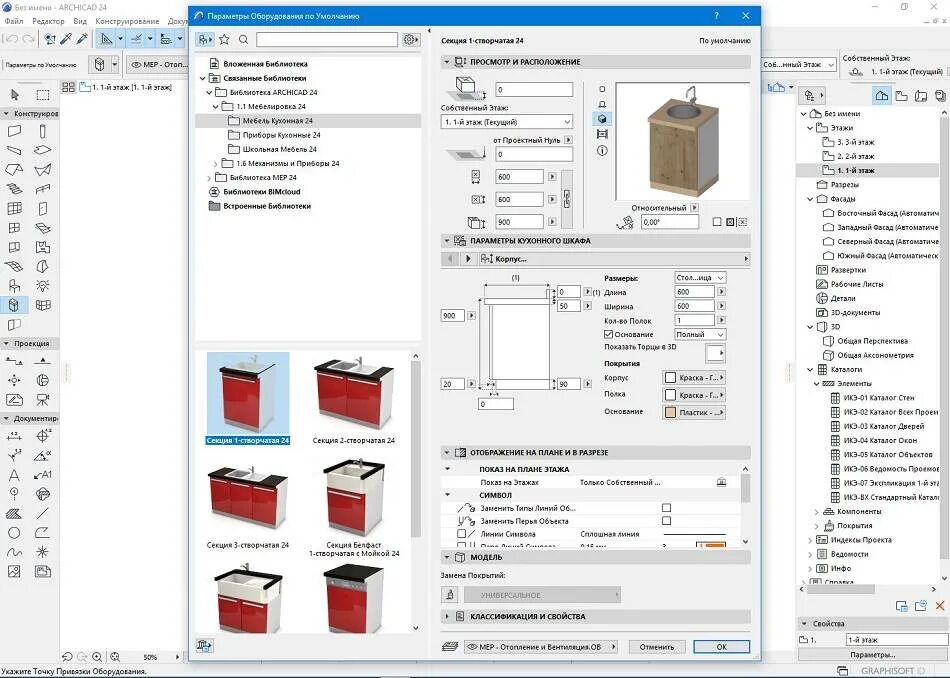Select the Column tool in toolbox
The width and height of the screenshot is (950, 678).
(x=42, y=131)
